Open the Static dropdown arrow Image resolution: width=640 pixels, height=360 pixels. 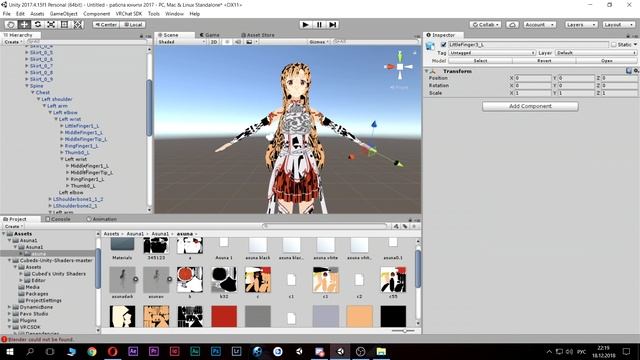636,44
